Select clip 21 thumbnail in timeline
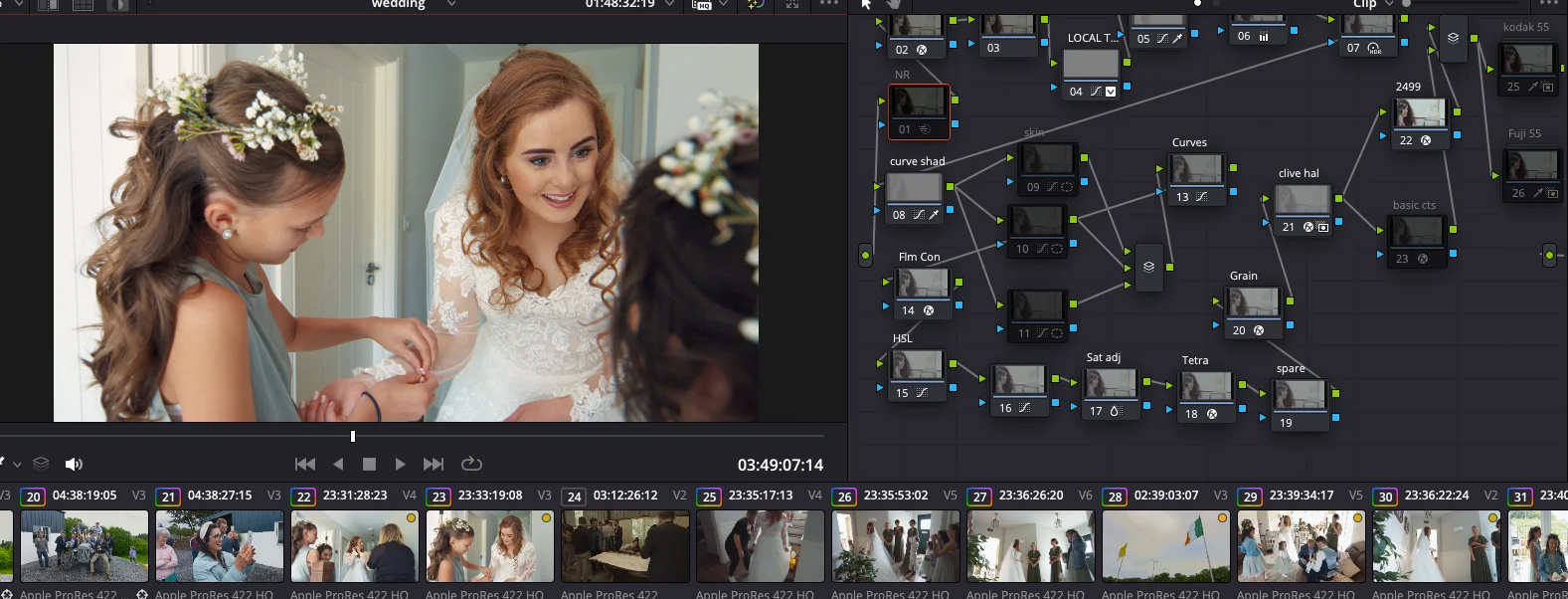1568x599 pixels. (220, 546)
